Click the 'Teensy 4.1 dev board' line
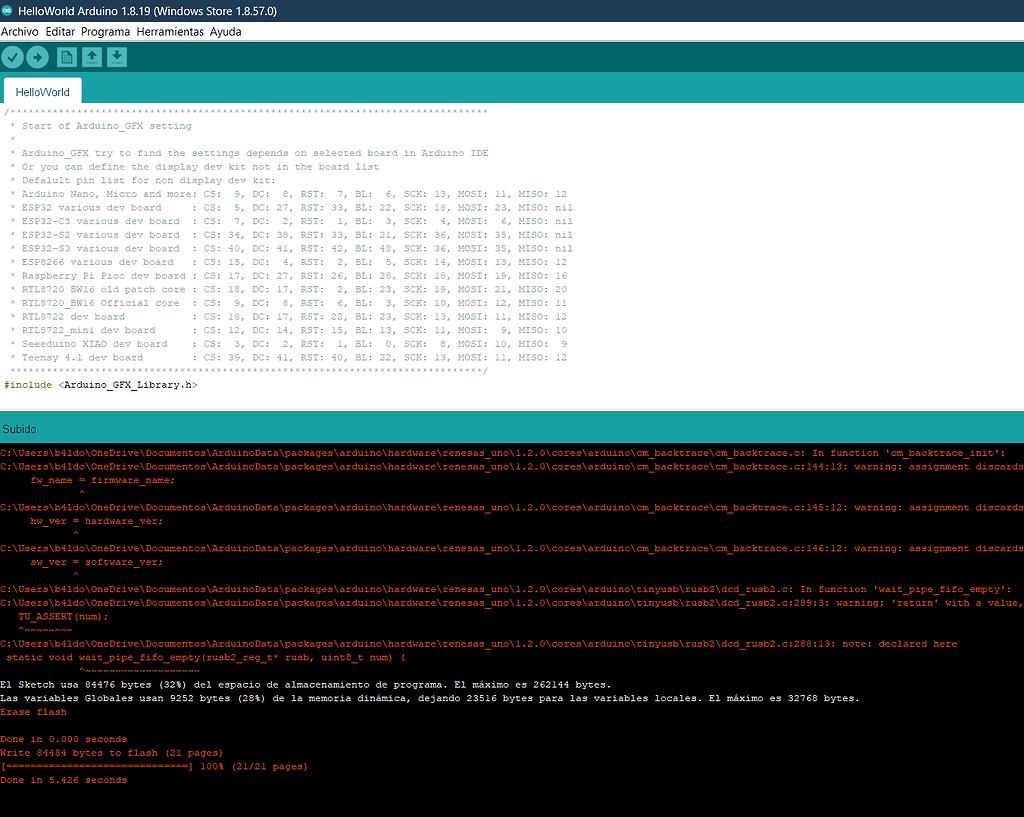 tap(289, 358)
